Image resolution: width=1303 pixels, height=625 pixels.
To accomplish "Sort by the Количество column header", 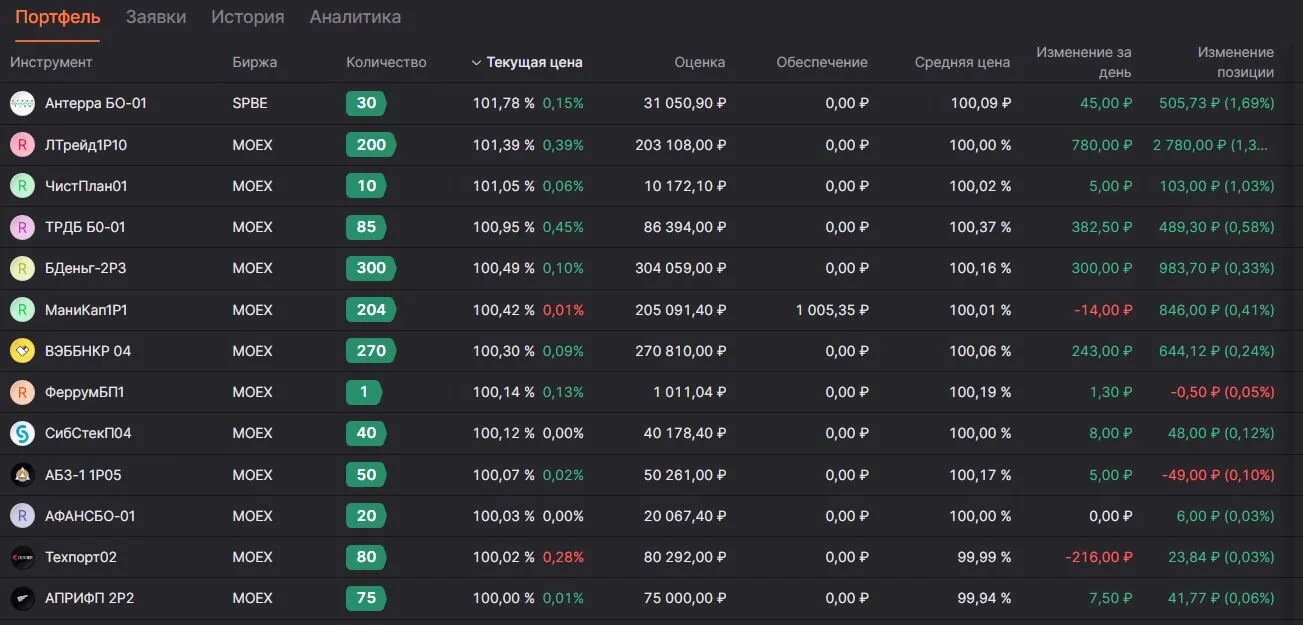I will (x=386, y=62).
